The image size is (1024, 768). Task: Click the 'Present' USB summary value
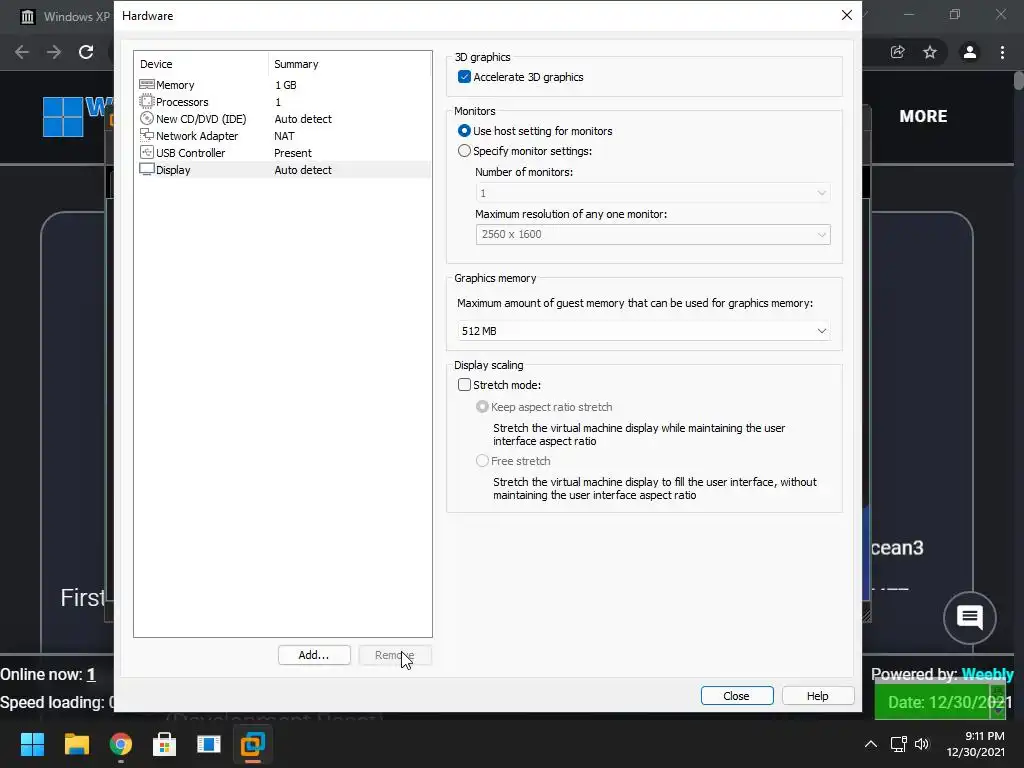click(293, 153)
